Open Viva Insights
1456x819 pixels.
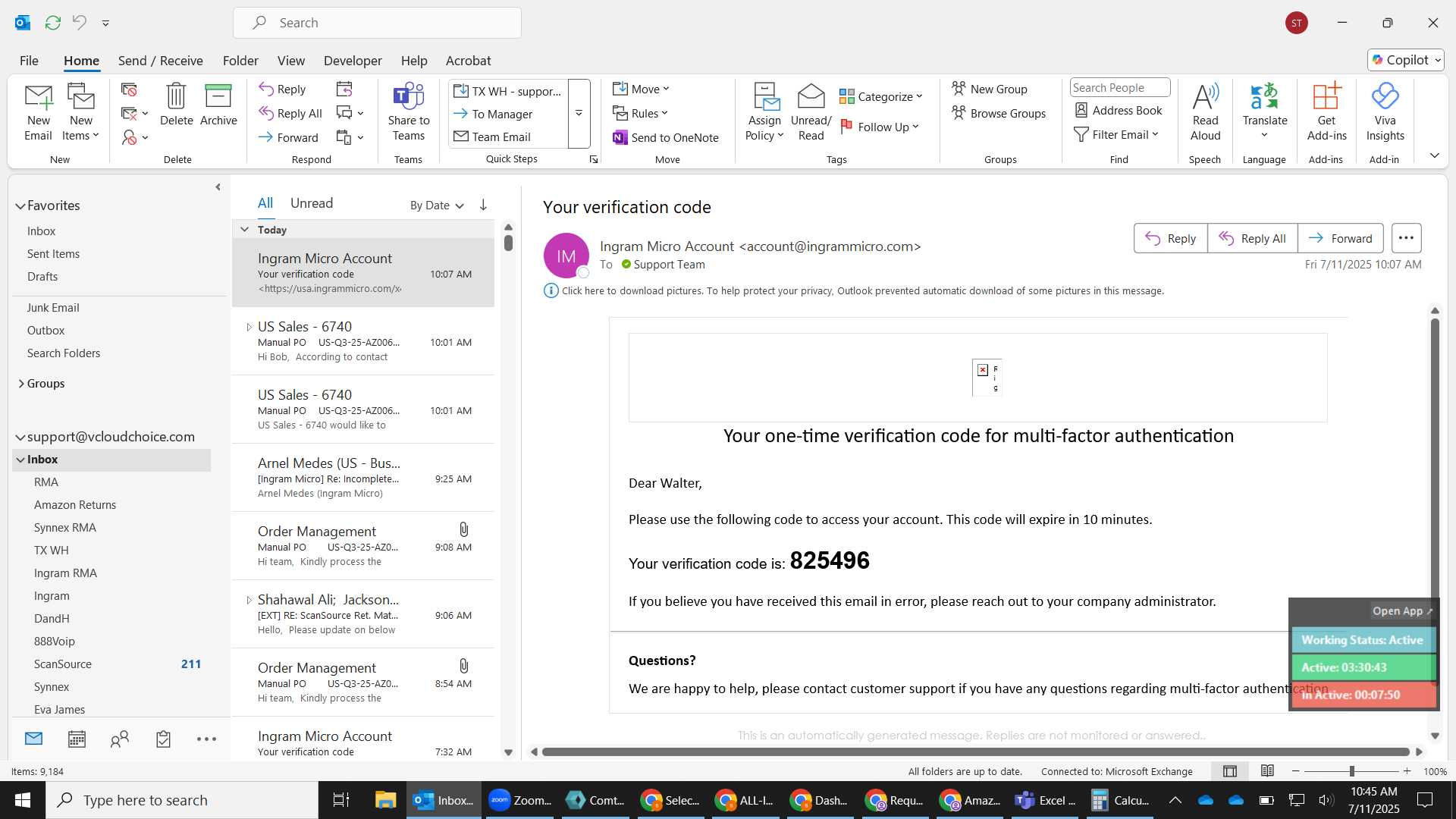point(1385,112)
